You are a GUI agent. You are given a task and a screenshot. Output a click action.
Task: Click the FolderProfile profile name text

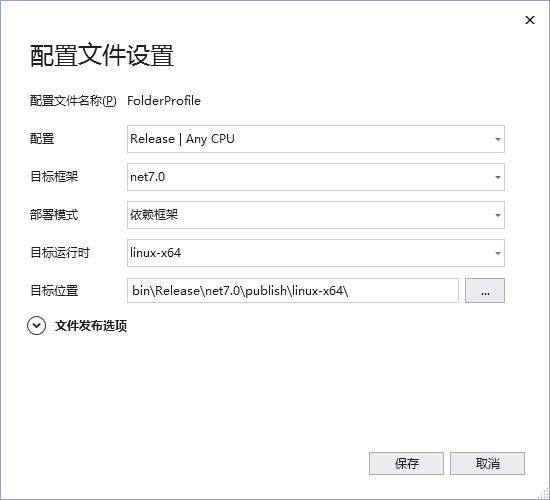(x=164, y=101)
